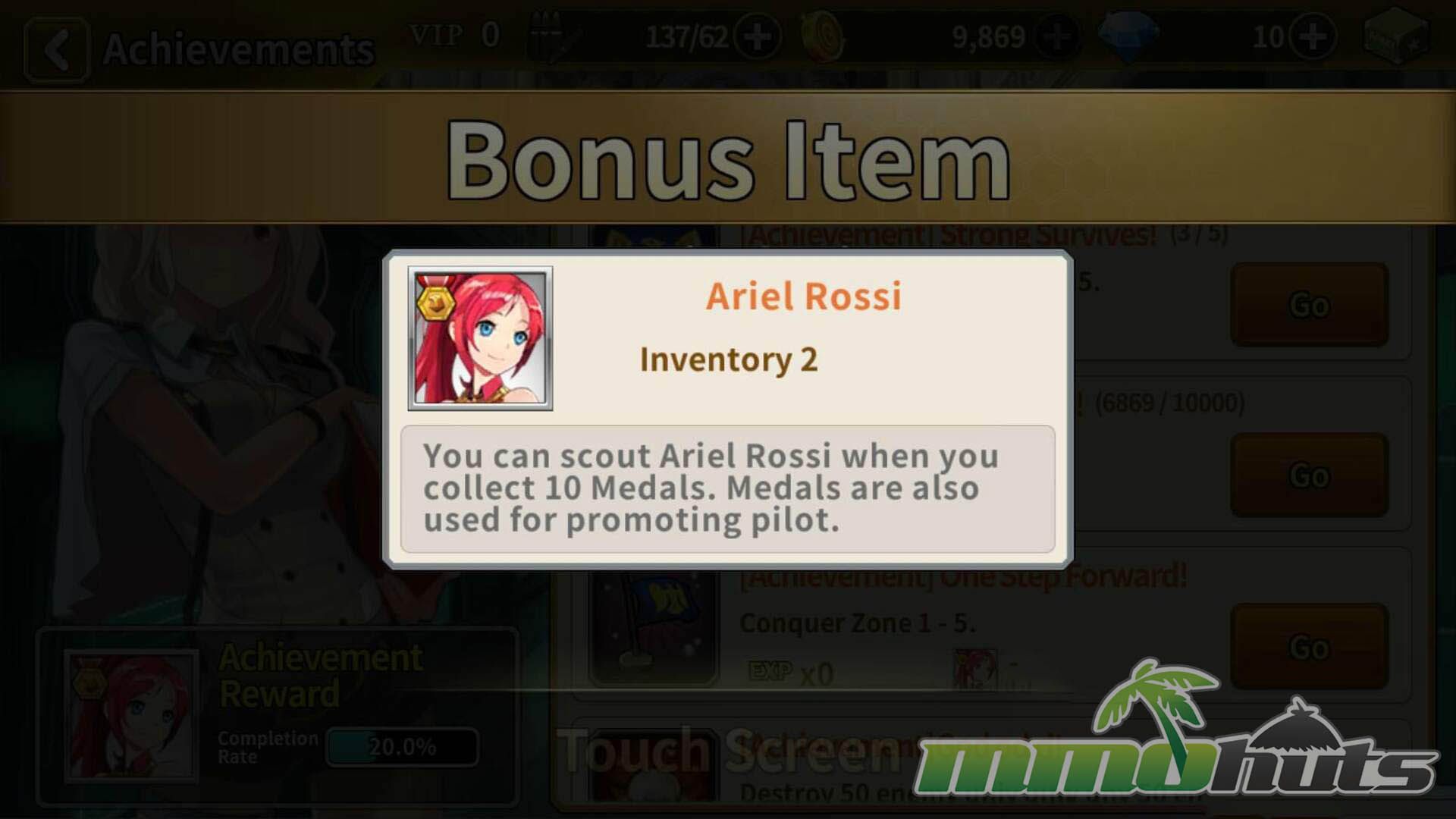Viewport: 1456px width, 819px height.
Task: Click Go for One Step Forward achievement
Action: pos(1310,647)
